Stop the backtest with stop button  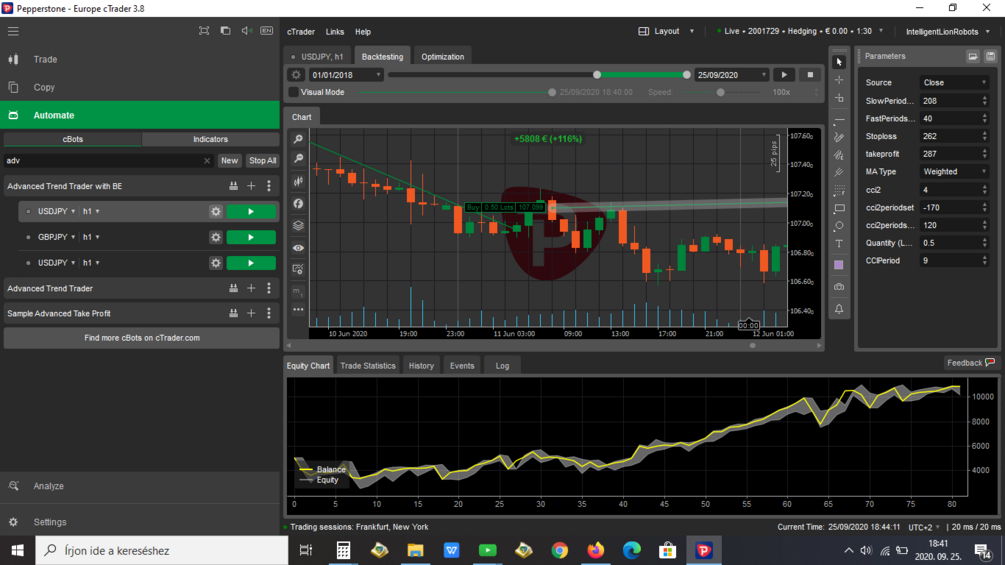pos(810,75)
